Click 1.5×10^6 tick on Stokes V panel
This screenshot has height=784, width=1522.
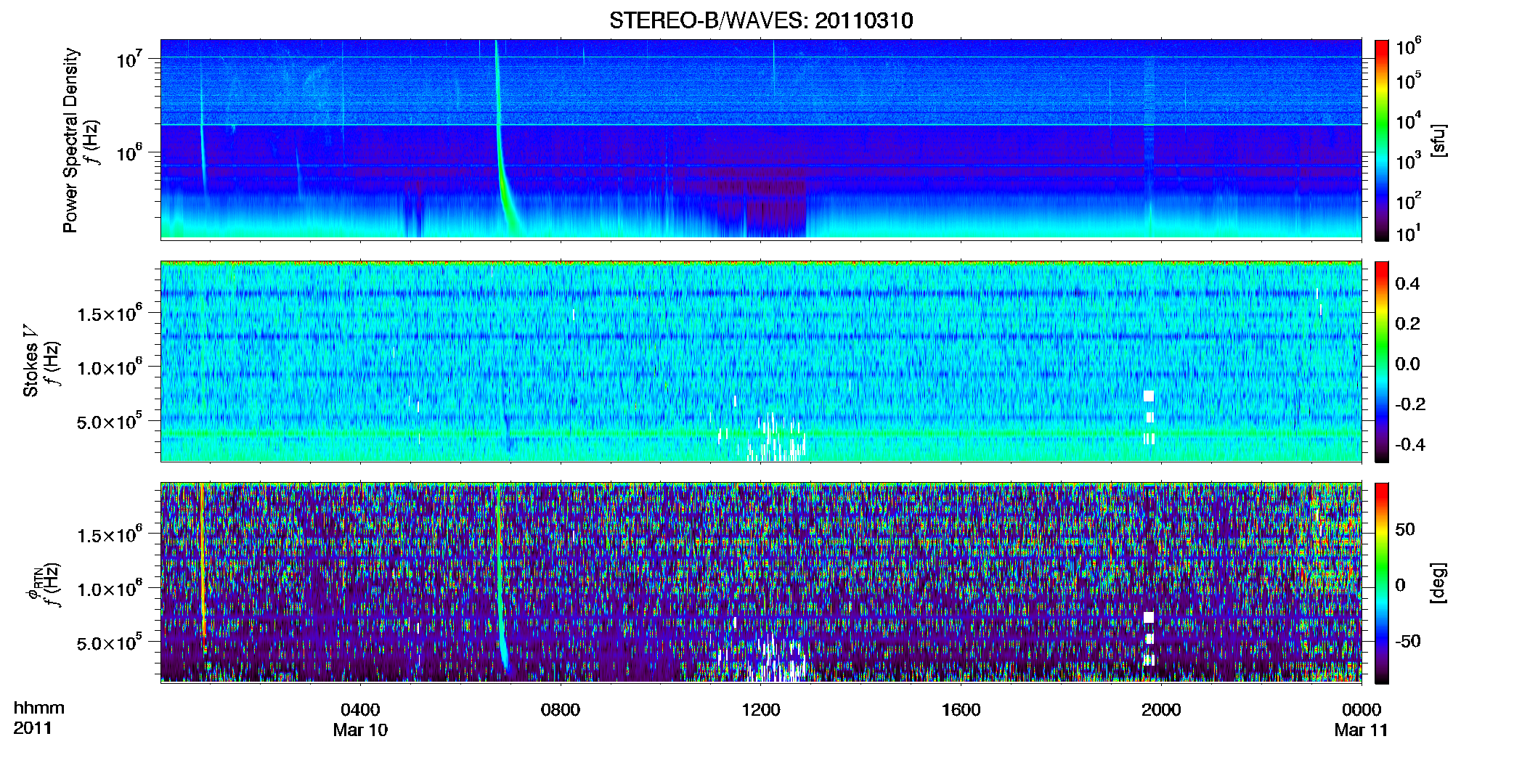[110, 313]
